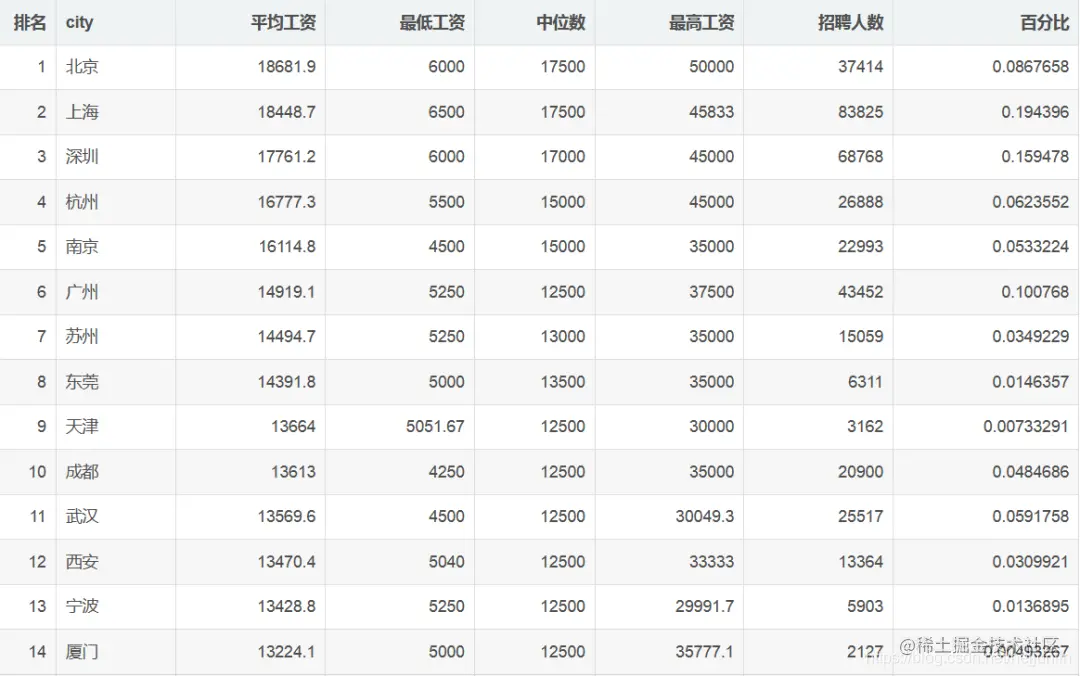
Task: Click average salary value 18448.7
Action: coord(287,112)
